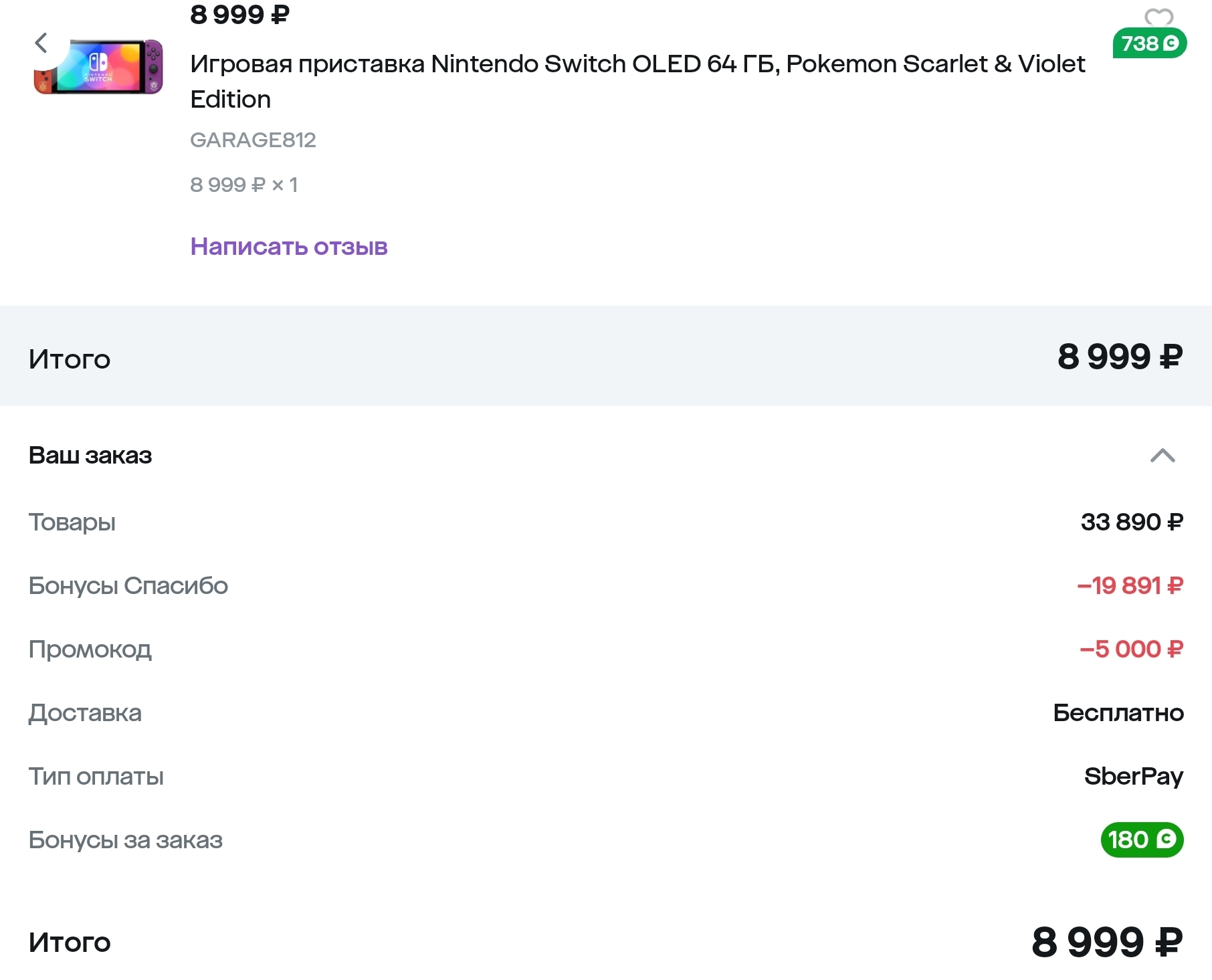Select the "Бонусы Спасибо" row label
This screenshot has height=980, width=1212.
click(x=128, y=585)
